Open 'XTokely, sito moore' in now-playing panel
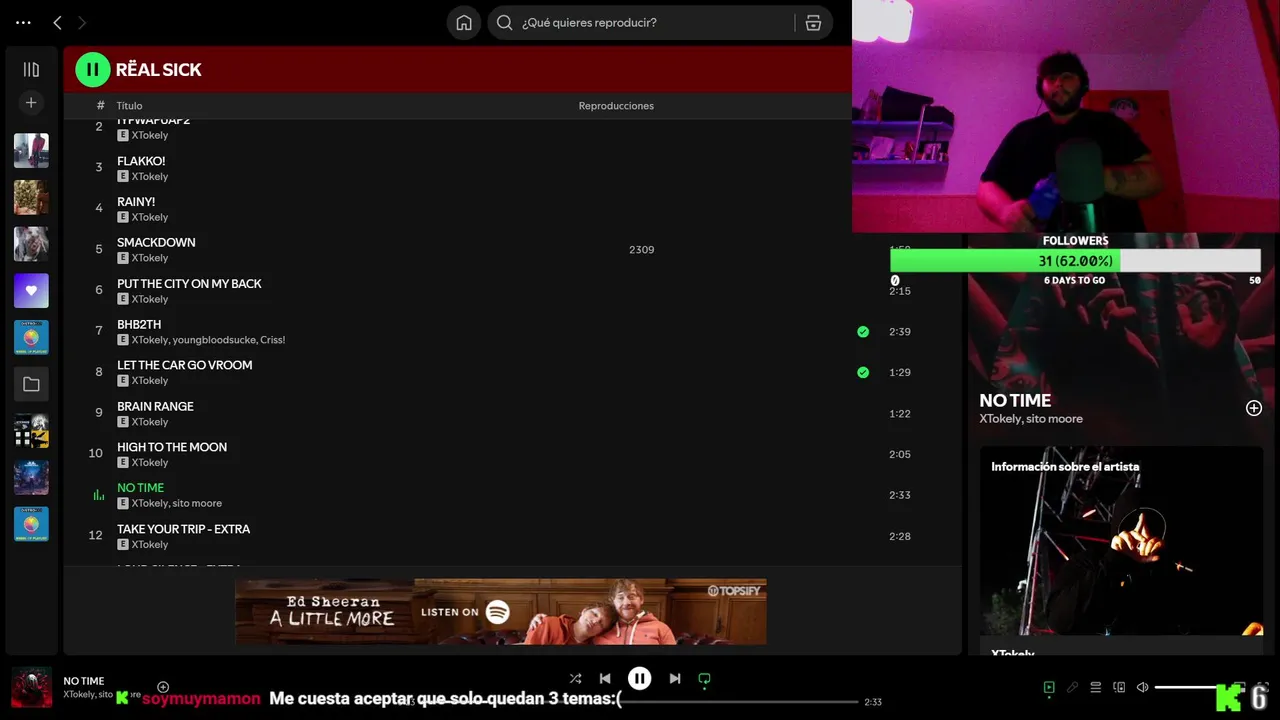Viewport: 1280px width, 720px height. [x=1031, y=419]
